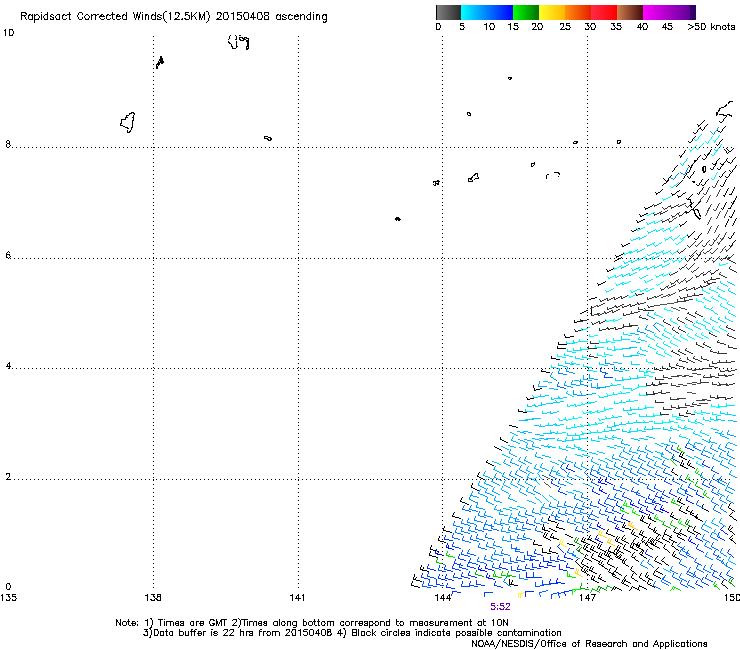This screenshot has width=740, height=650.
Task: Click the latitude label 6
Action: [x=8, y=255]
